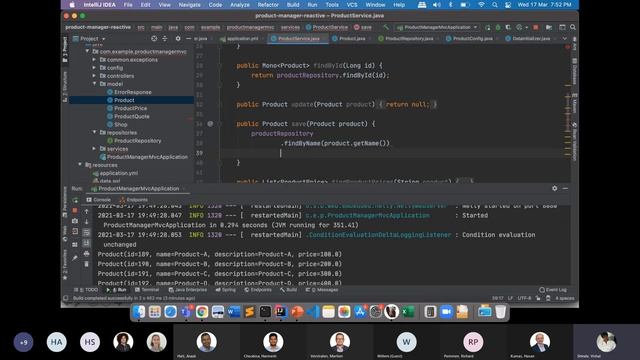Click the up arrow in console gutter
Viewport: 640px width, 360px height.
(87, 211)
